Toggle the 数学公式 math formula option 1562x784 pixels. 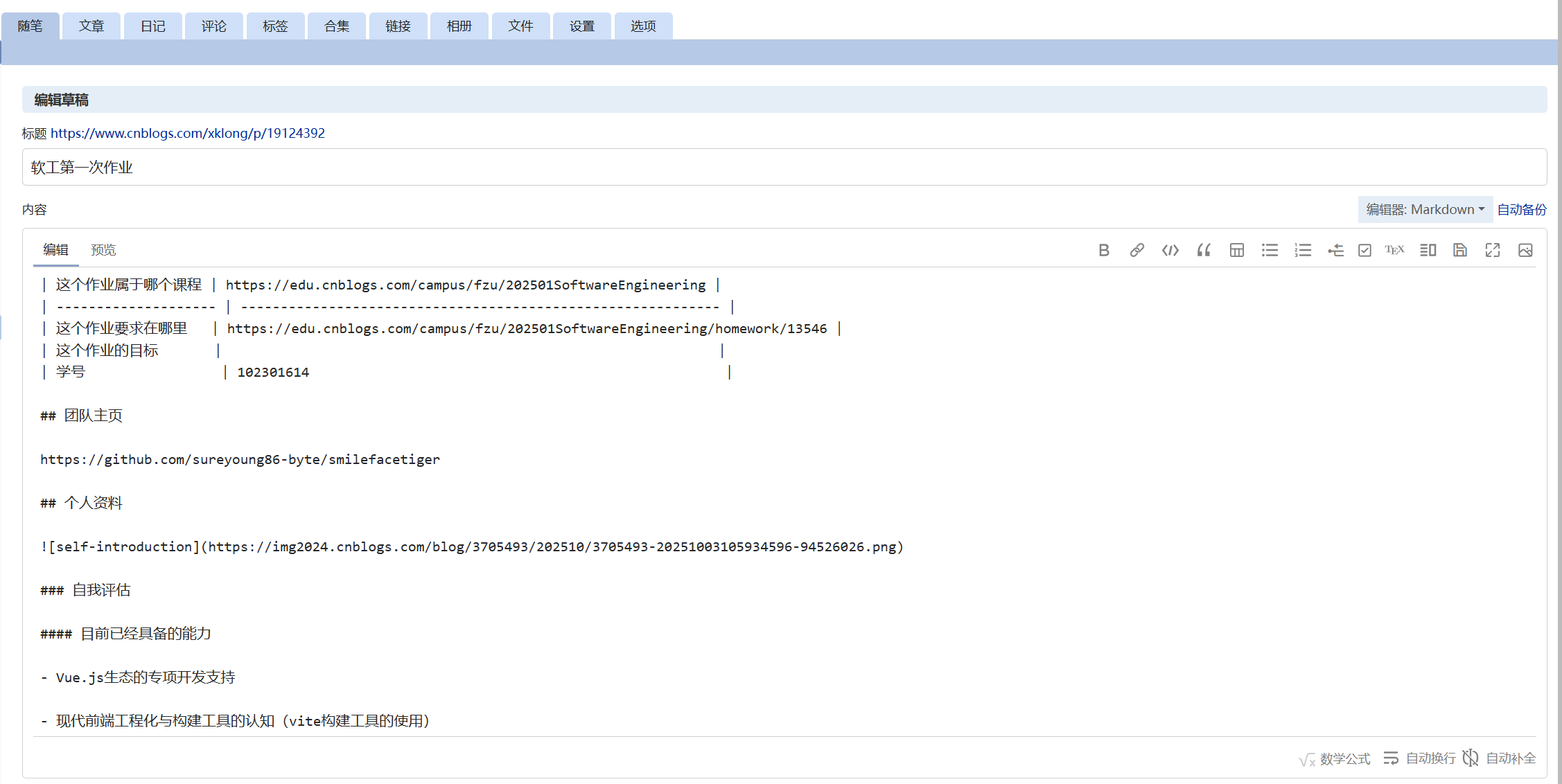tap(1335, 759)
